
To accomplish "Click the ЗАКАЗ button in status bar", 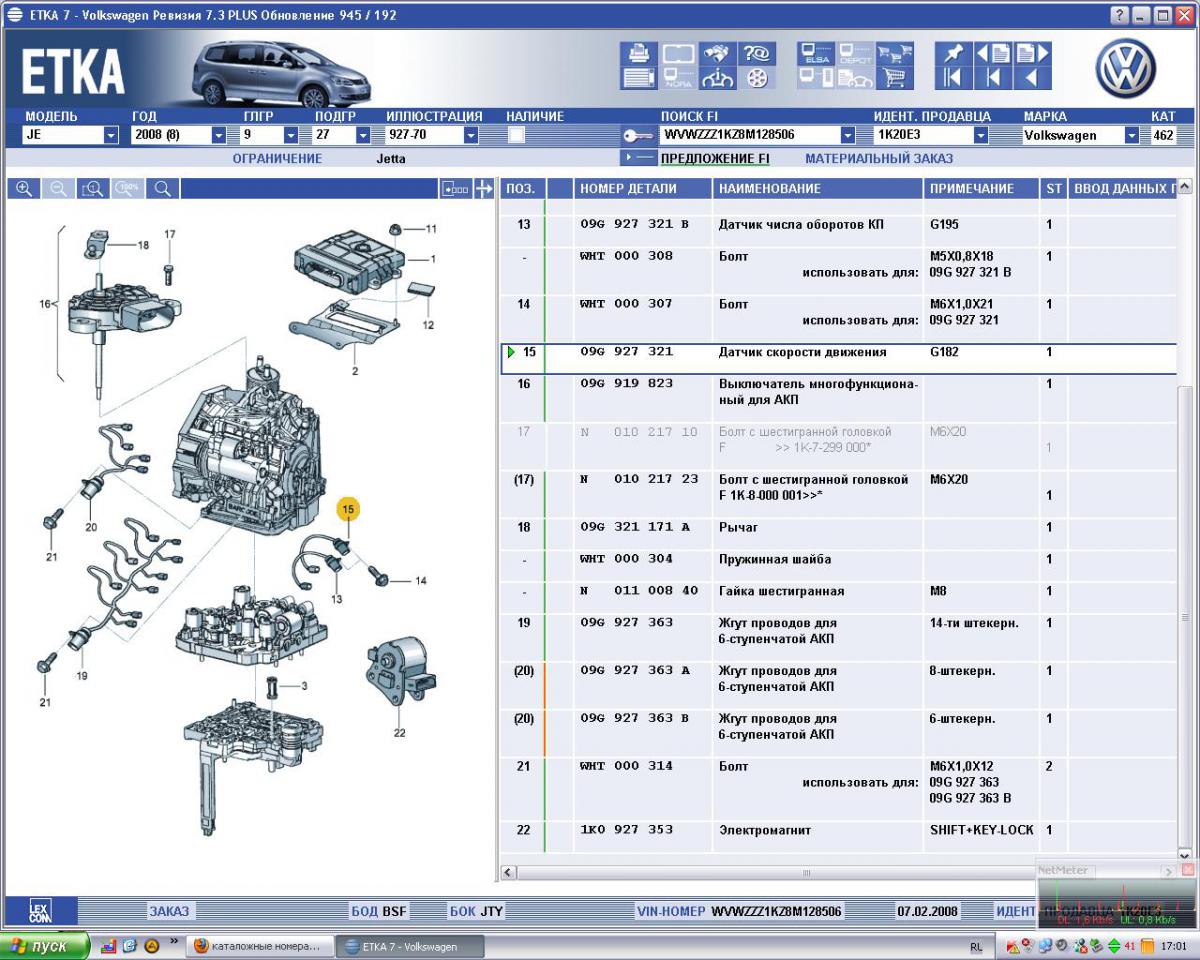I will coord(169,911).
